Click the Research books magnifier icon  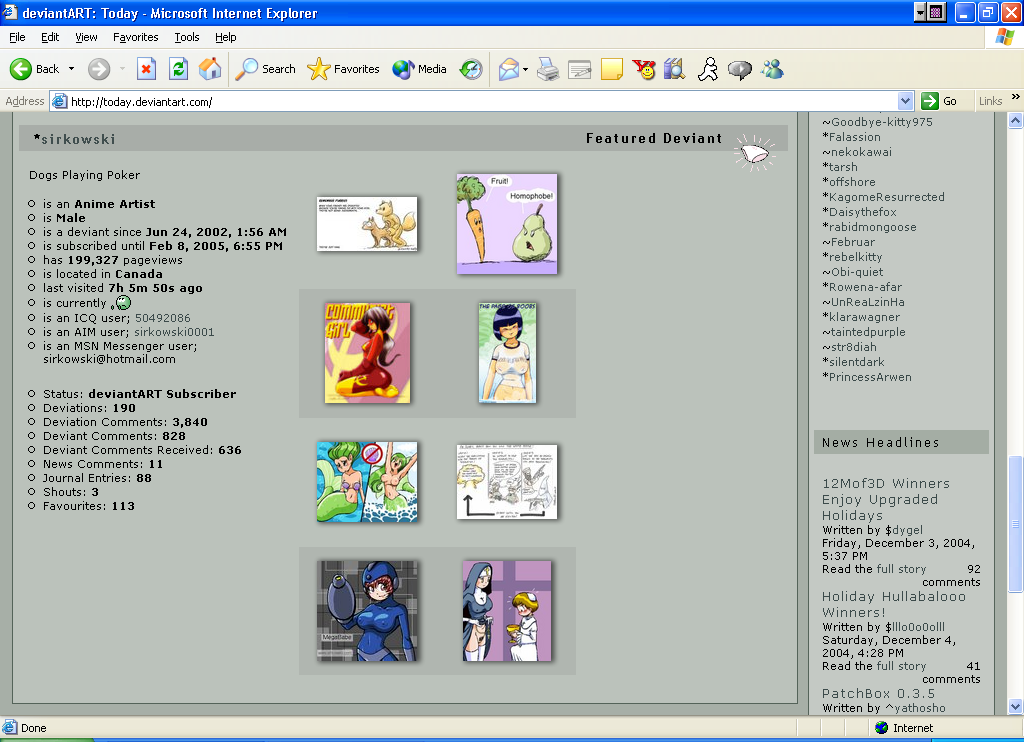(675, 69)
